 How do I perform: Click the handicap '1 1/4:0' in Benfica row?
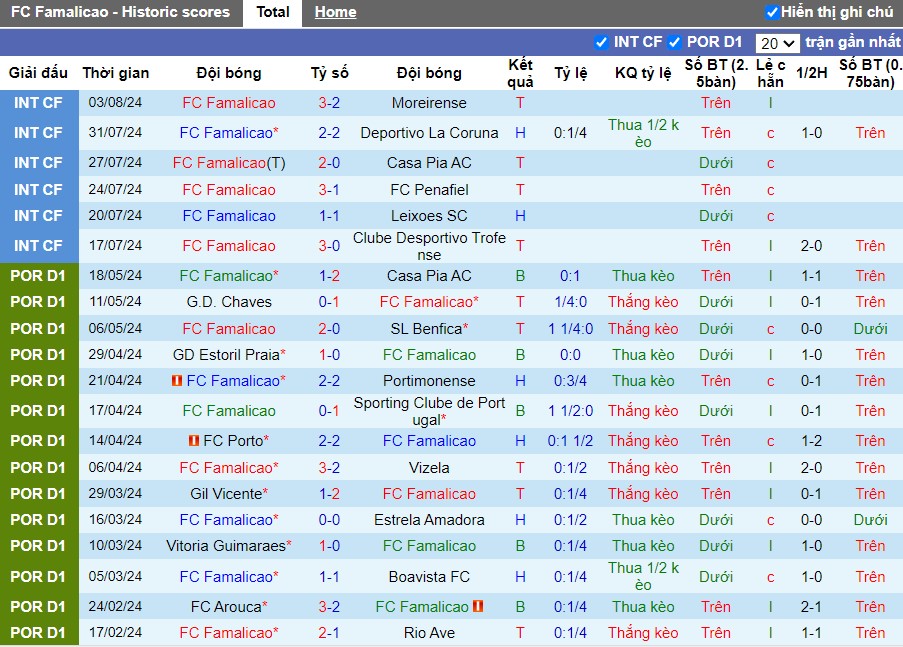coord(570,329)
